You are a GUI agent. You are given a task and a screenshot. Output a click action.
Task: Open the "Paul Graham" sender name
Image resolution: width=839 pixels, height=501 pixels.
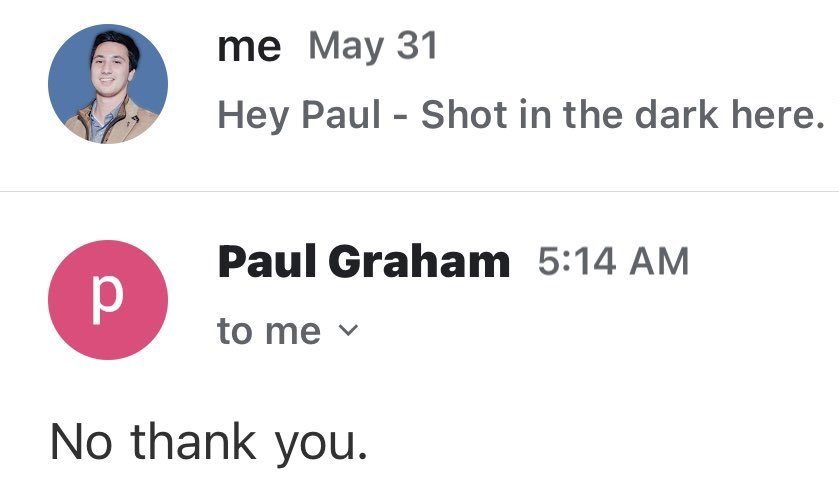pyautogui.click(x=364, y=262)
